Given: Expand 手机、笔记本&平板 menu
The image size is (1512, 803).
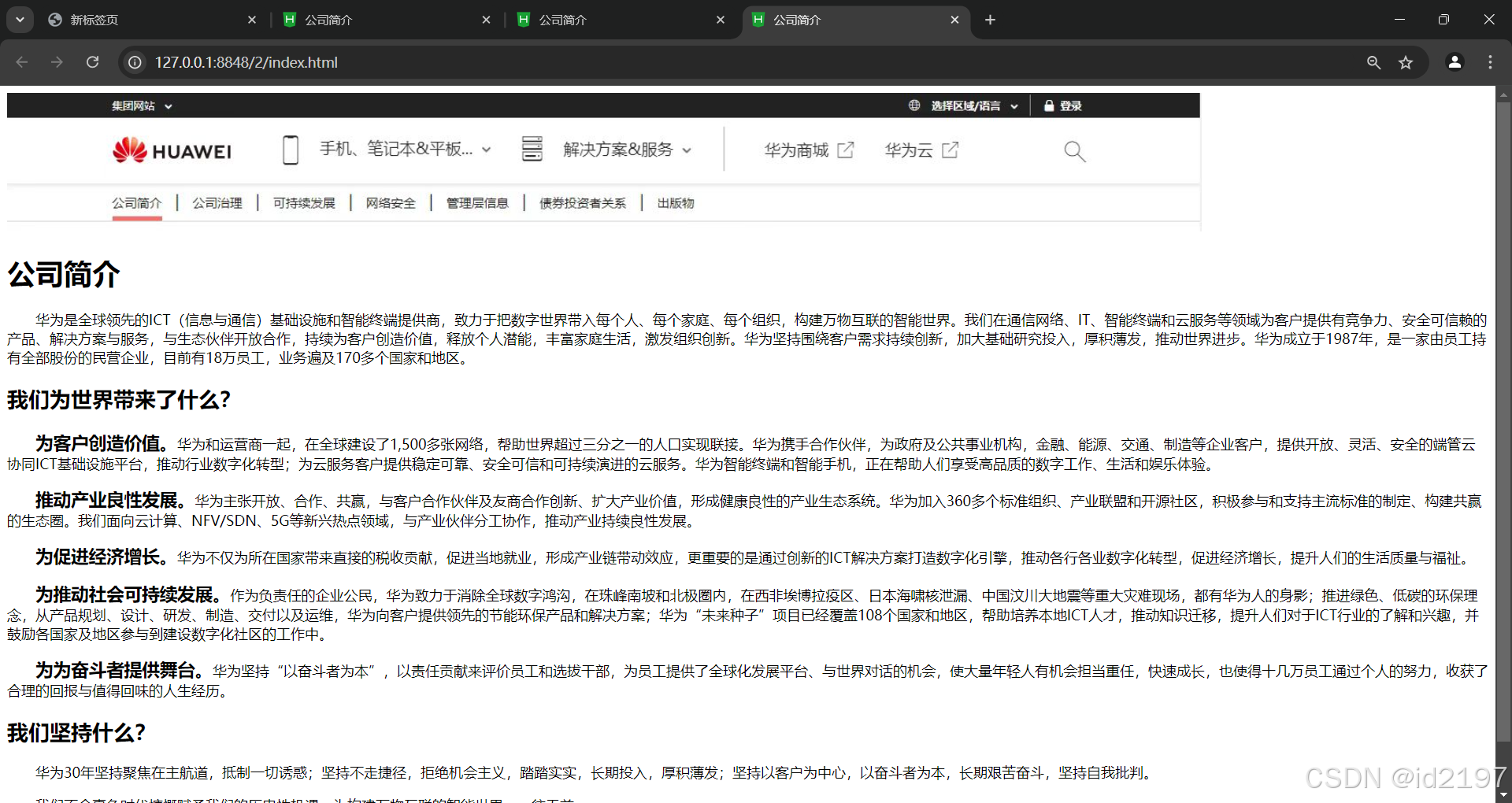Looking at the screenshot, I should (405, 149).
